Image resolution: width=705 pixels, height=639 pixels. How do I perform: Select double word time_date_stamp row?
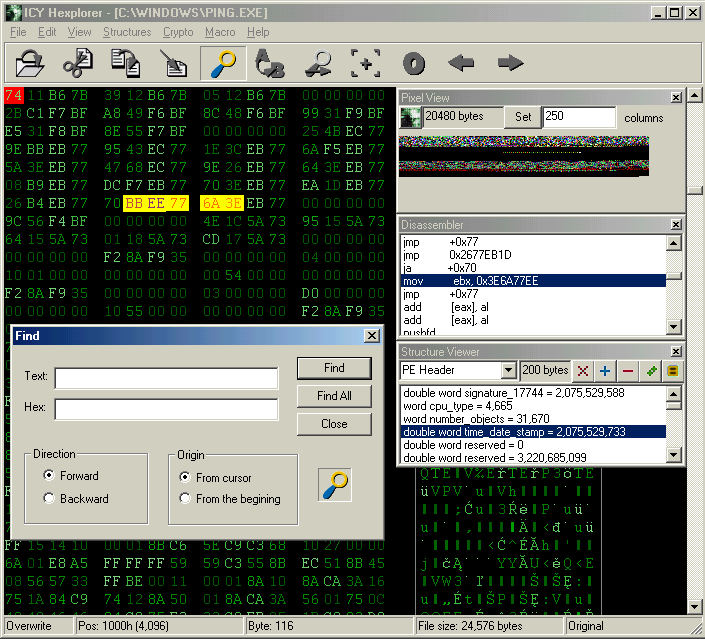click(x=533, y=432)
